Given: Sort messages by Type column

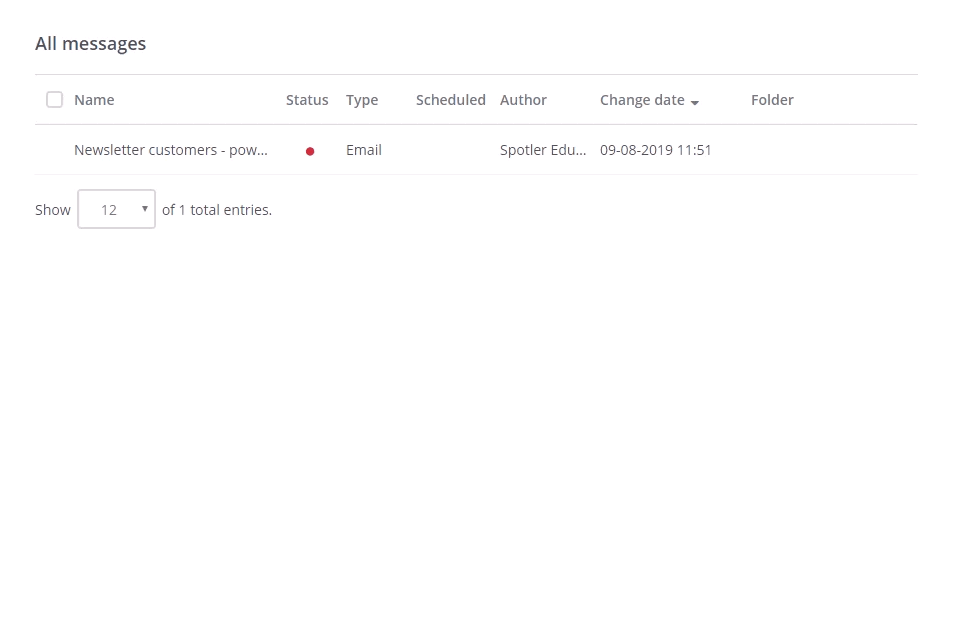Looking at the screenshot, I should 362,99.
